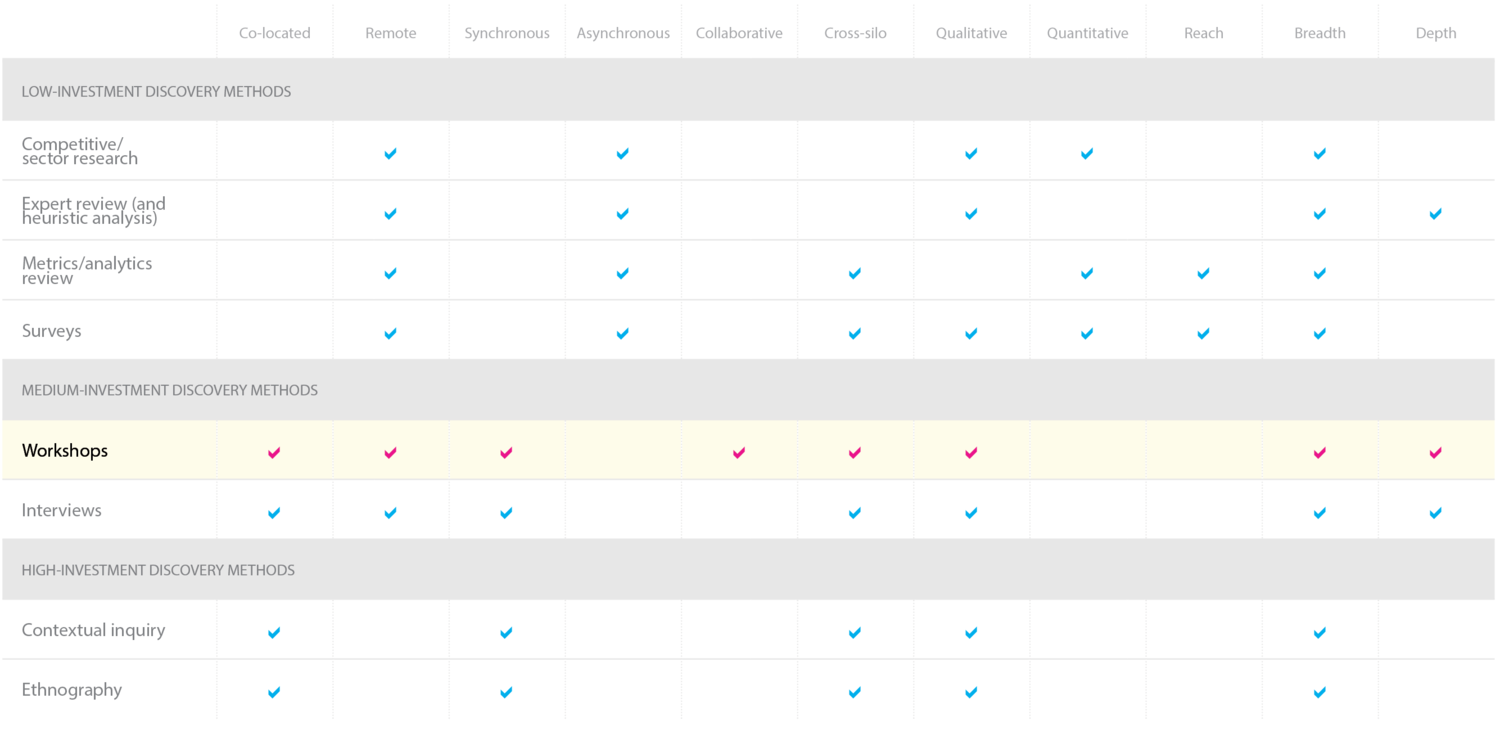1500x730 pixels.
Task: Click the Low-investment discovery methods section heading
Action: pos(156,91)
